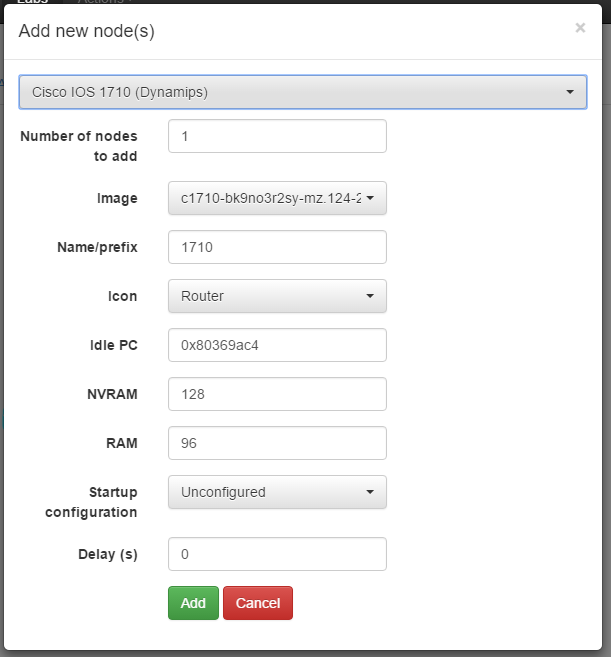Open the Icon dropdown set to Router

(277, 296)
